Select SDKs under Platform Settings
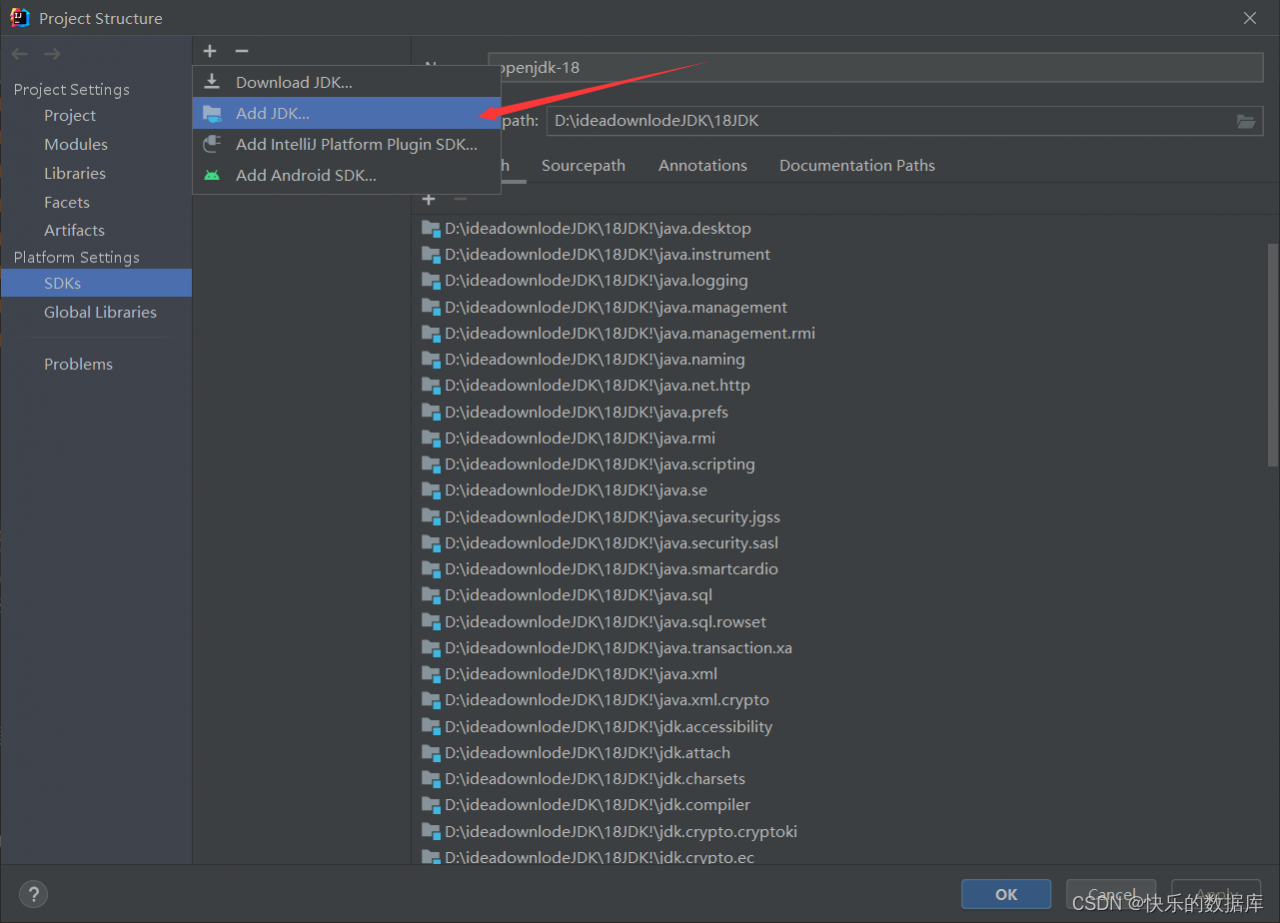 click(96, 283)
